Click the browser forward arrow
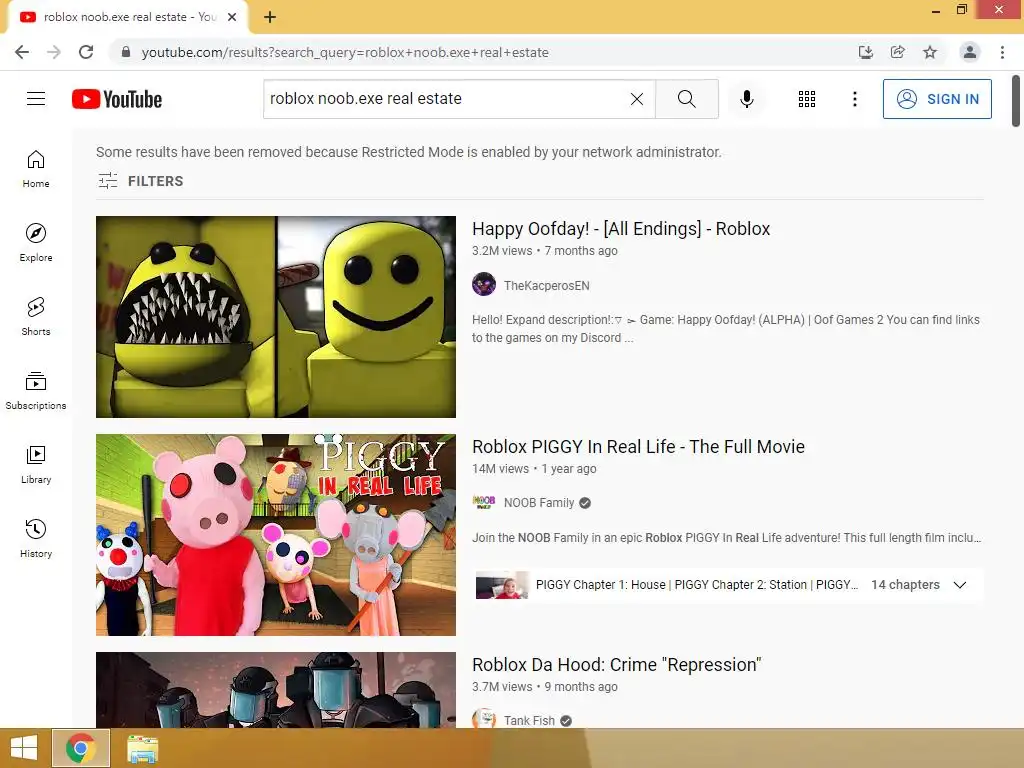 pyautogui.click(x=54, y=52)
